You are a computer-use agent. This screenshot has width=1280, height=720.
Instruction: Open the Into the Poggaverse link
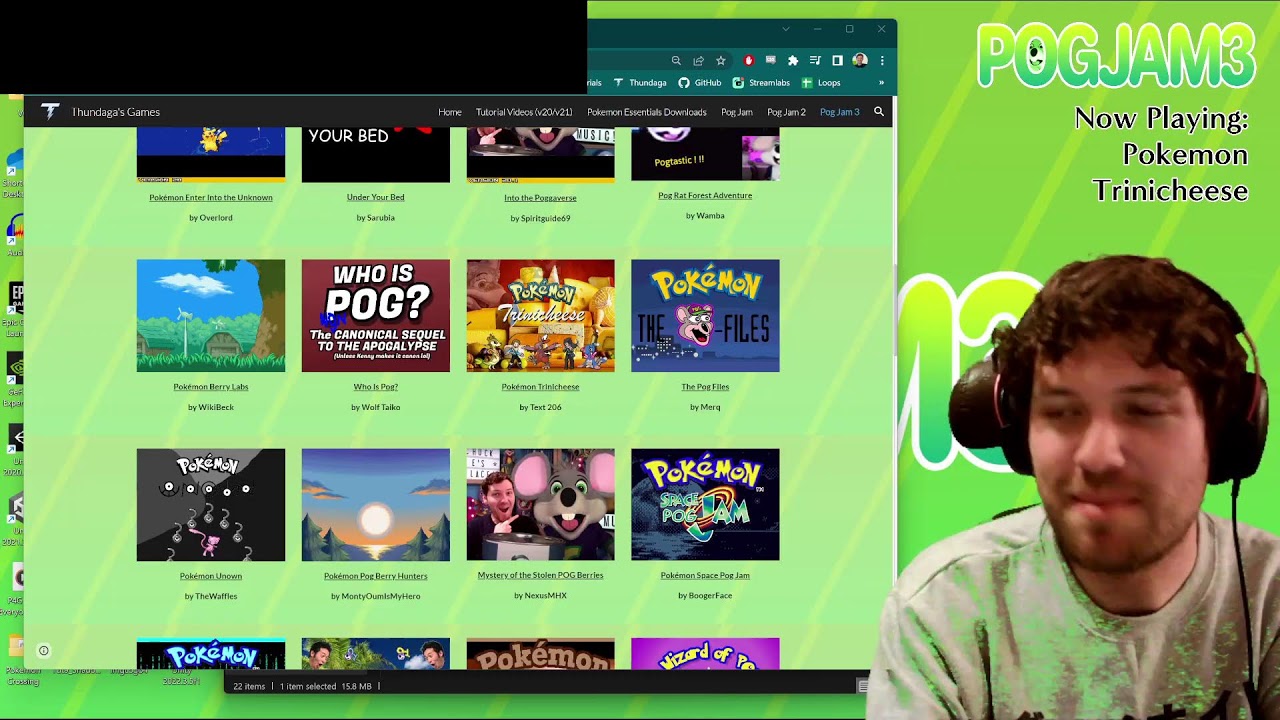[x=540, y=198]
